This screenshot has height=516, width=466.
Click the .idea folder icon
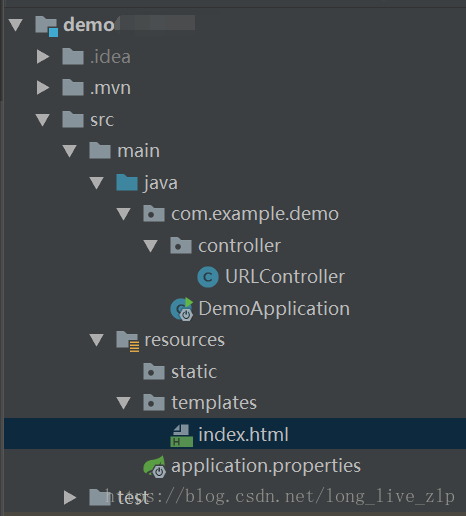click(73, 56)
